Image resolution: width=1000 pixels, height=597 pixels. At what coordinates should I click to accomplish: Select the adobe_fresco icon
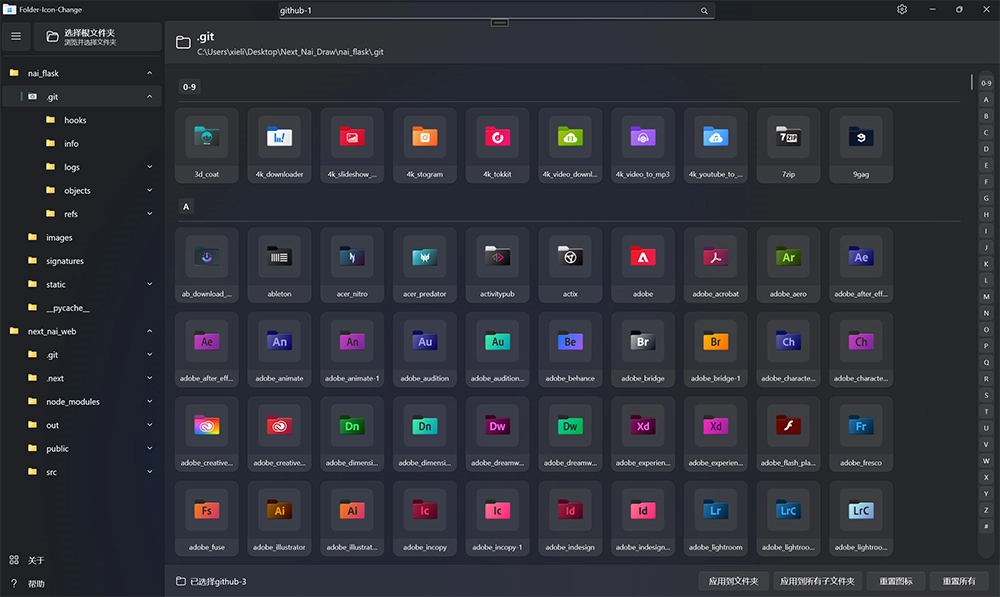[x=861, y=434]
